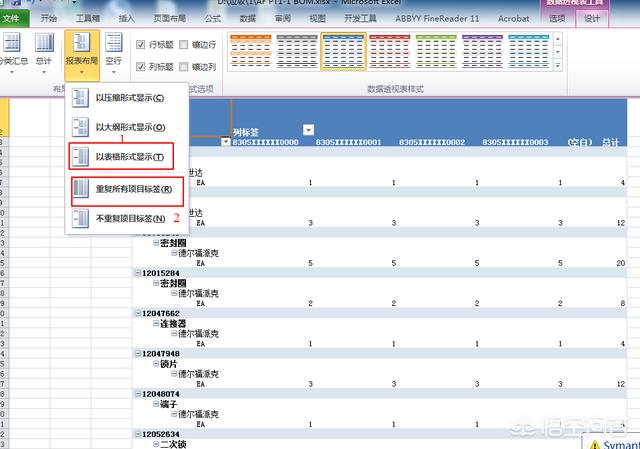Image resolution: width=640 pixels, height=449 pixels.
Task: Choose outline form display (以大纲形式显示)
Action: [128, 128]
